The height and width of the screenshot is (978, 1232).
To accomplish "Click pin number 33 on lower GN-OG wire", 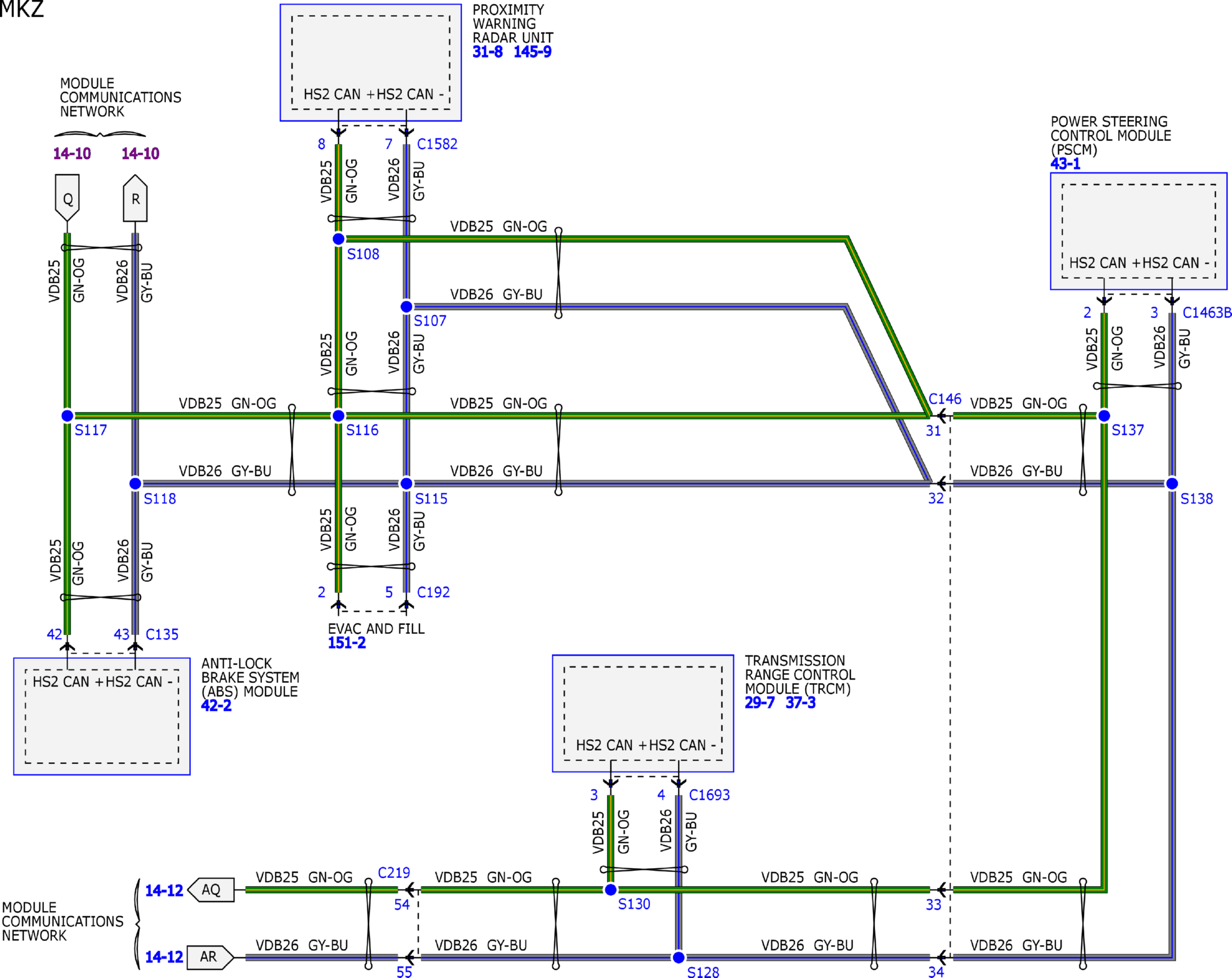I will 934,905.
